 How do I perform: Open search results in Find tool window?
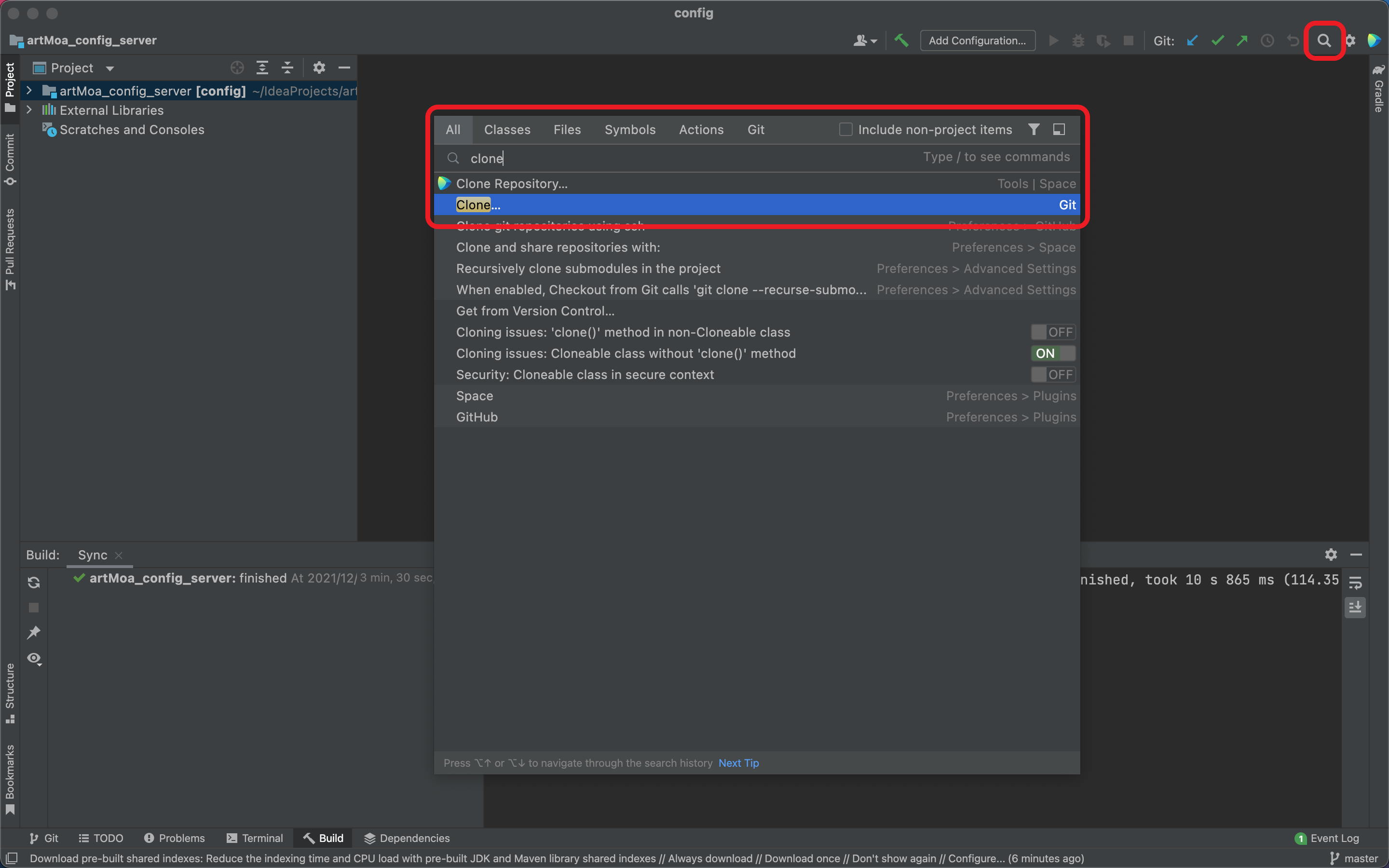click(x=1059, y=129)
